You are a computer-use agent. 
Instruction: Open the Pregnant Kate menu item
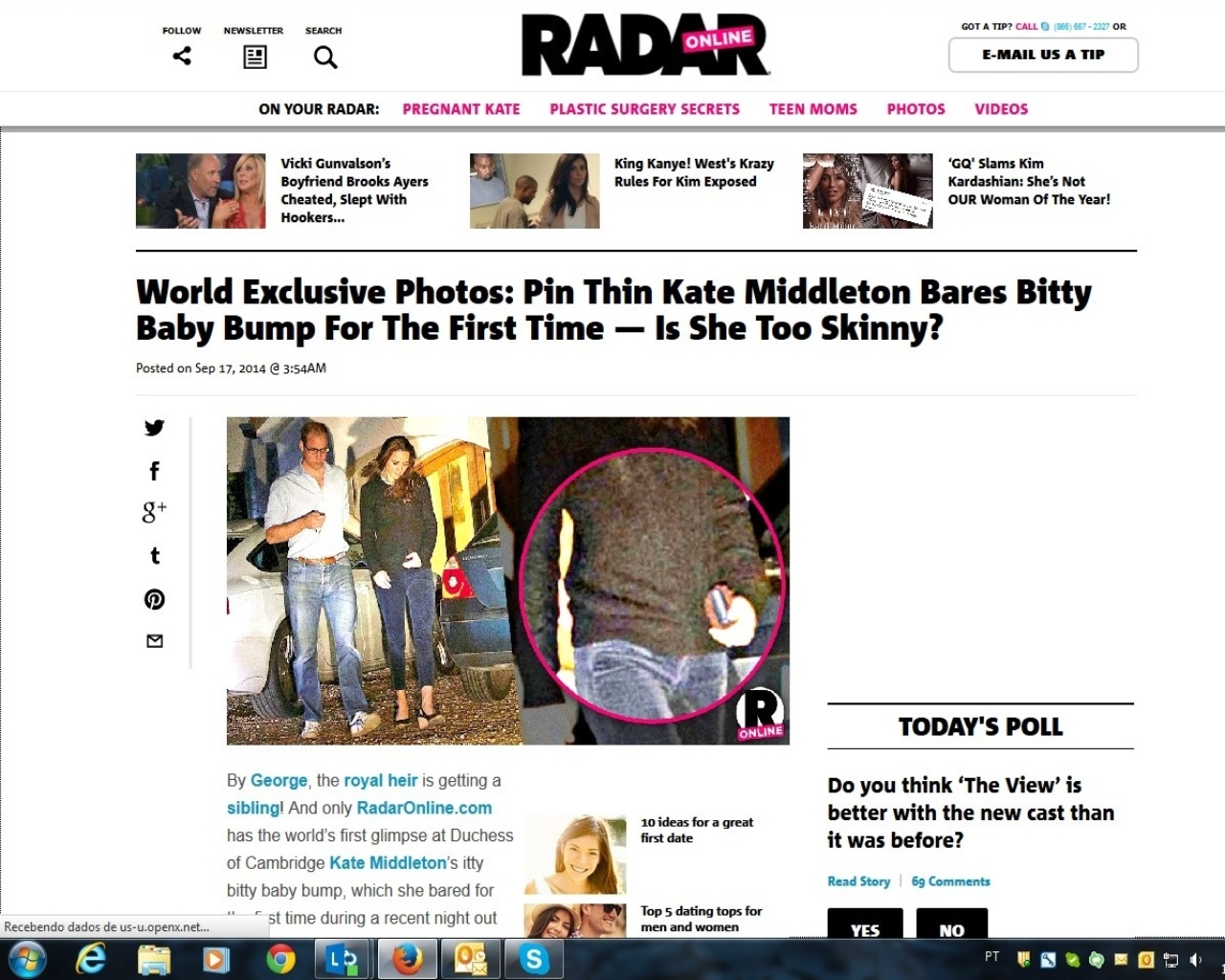[x=461, y=109]
